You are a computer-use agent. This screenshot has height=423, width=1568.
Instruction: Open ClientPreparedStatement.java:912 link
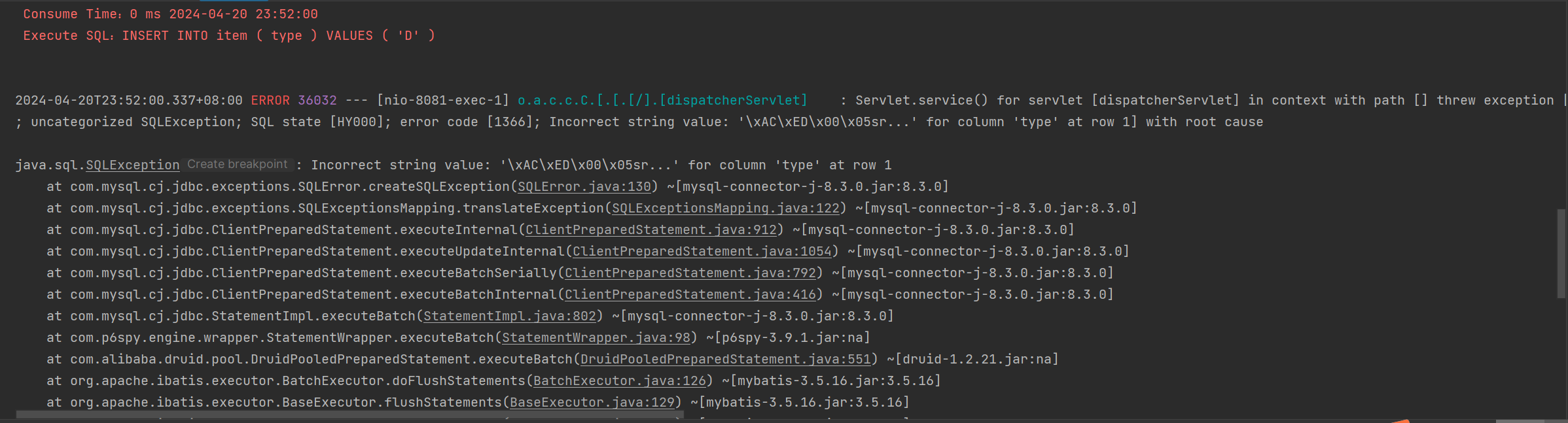click(651, 230)
